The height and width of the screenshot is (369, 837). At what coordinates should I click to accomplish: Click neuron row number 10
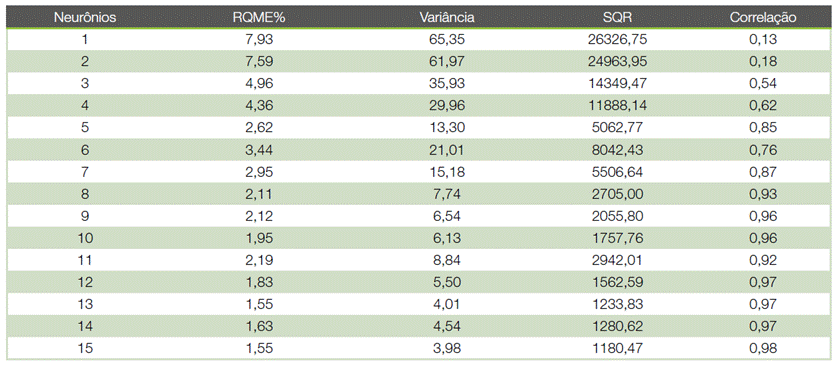pos(85,238)
